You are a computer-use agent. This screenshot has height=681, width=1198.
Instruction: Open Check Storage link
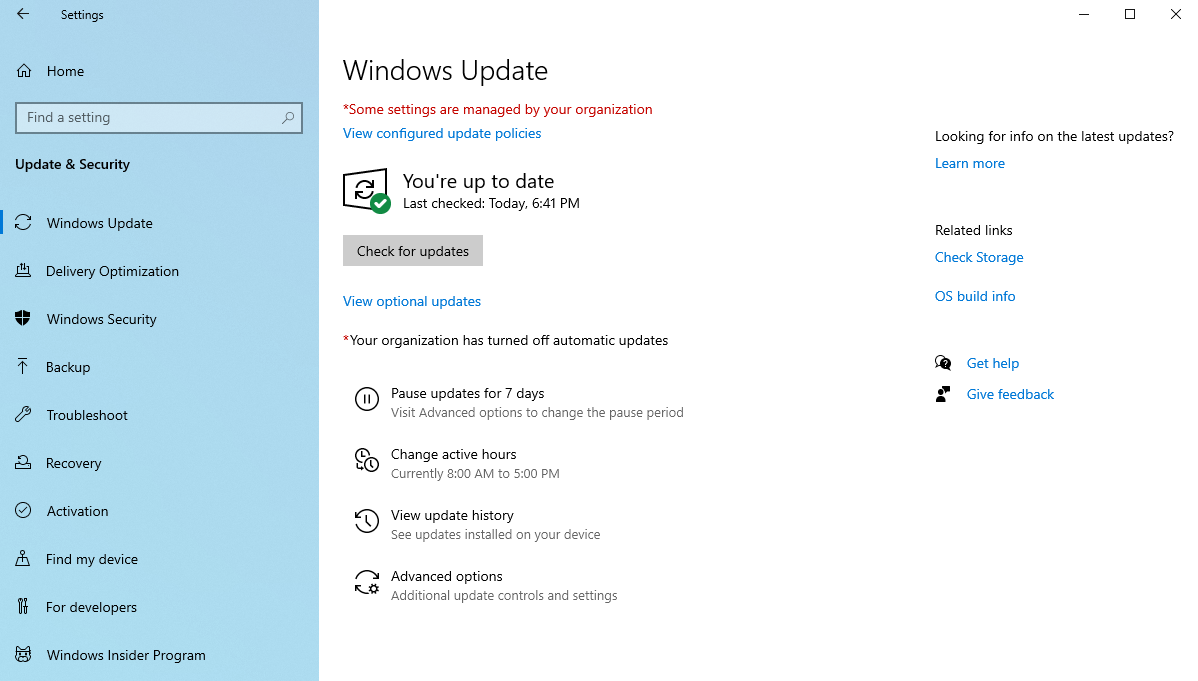tap(979, 257)
